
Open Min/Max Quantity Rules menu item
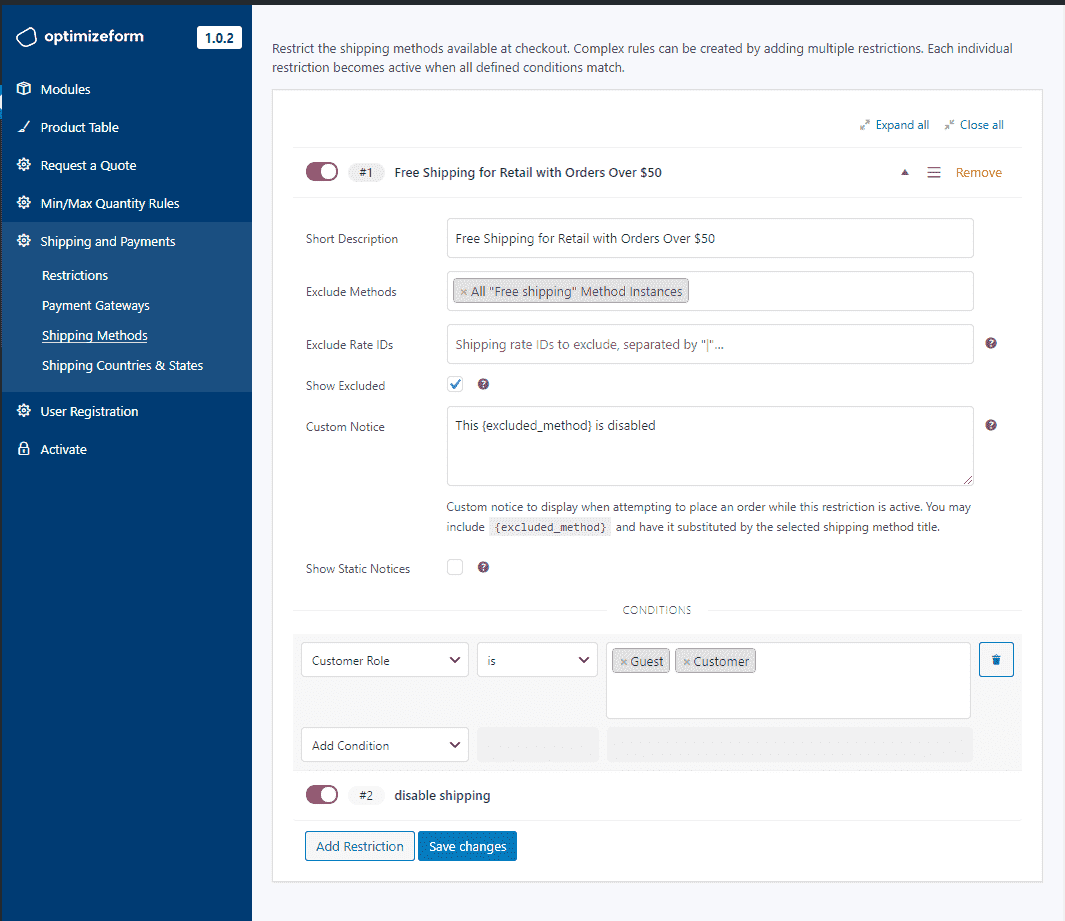click(x=110, y=203)
